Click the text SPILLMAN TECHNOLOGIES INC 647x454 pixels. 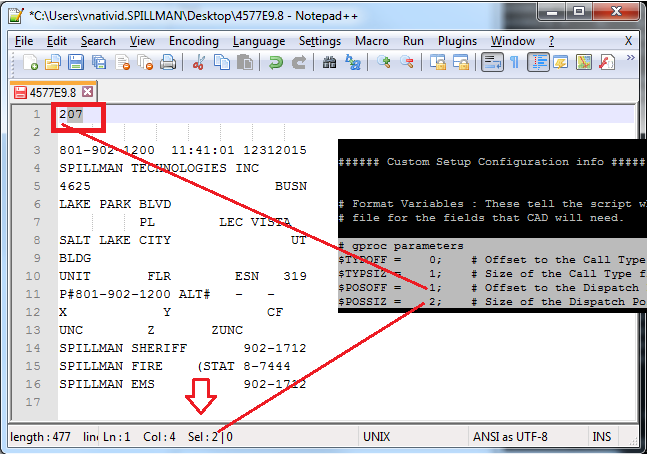[159, 168]
